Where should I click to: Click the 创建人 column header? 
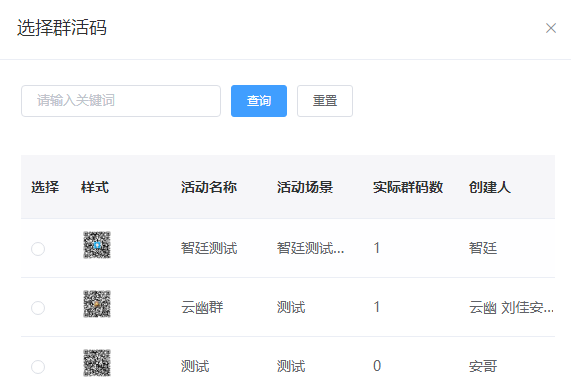point(490,187)
